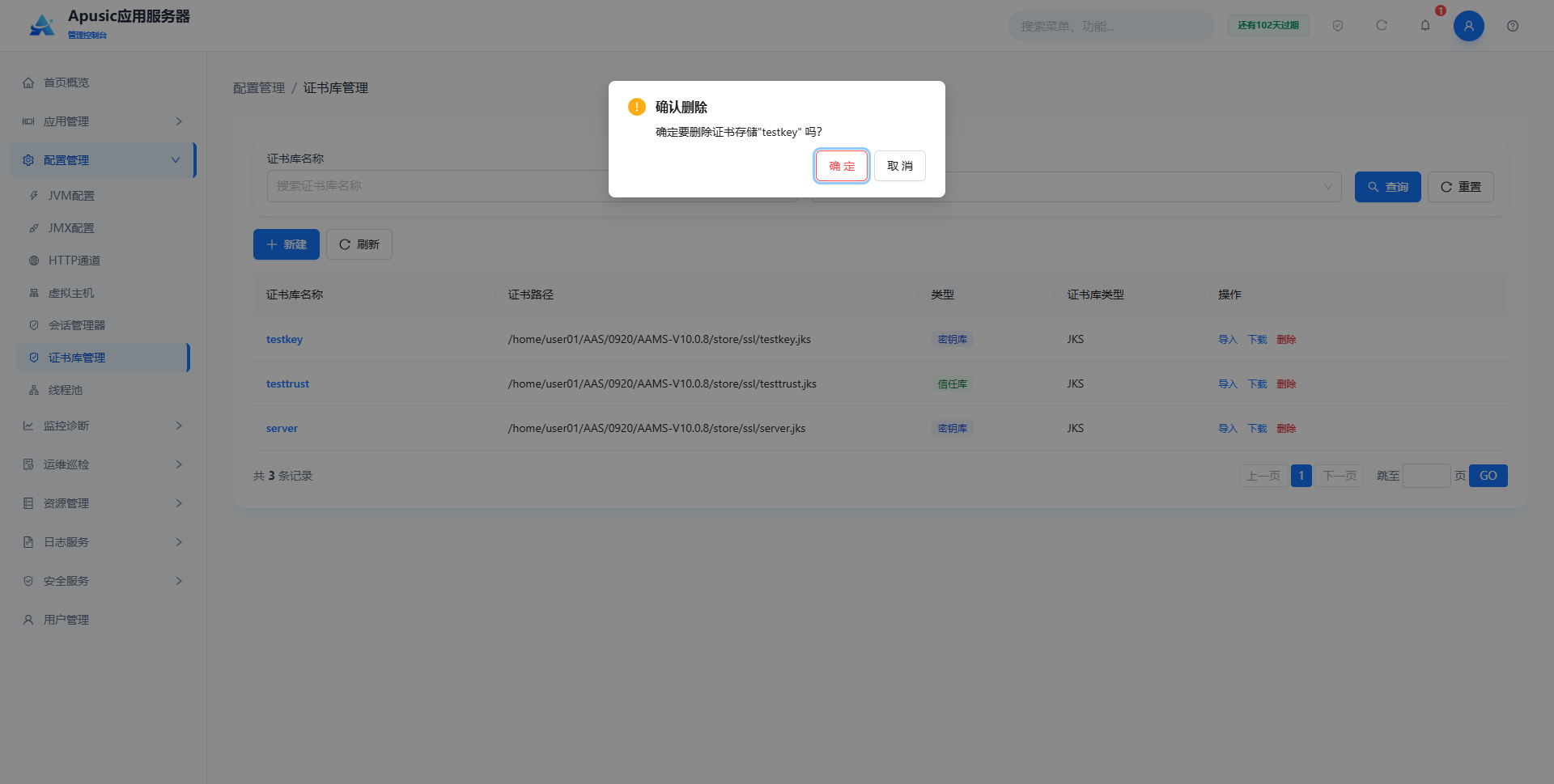Click the Apusic logo icon
The image size is (1554, 784).
tap(42, 25)
